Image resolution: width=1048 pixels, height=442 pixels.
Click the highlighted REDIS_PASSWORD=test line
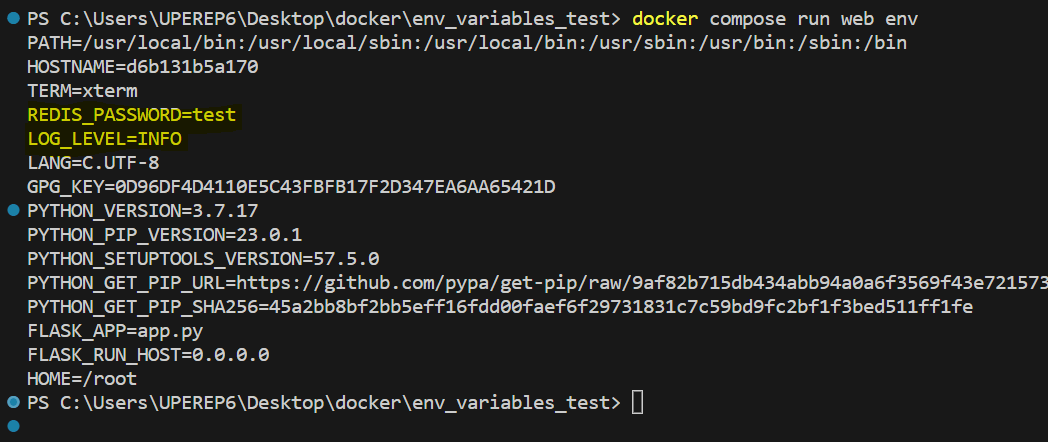tap(132, 115)
